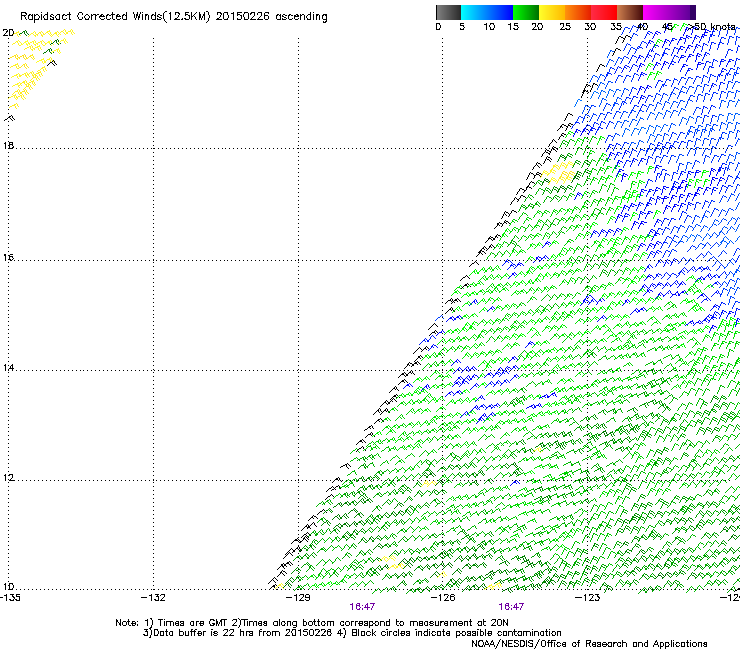Click the latitude label 18
This screenshot has height=650, width=740.
tap(8, 146)
